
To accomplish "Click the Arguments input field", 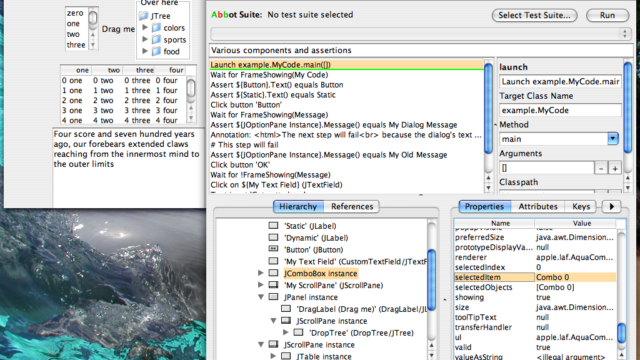I will (547, 168).
